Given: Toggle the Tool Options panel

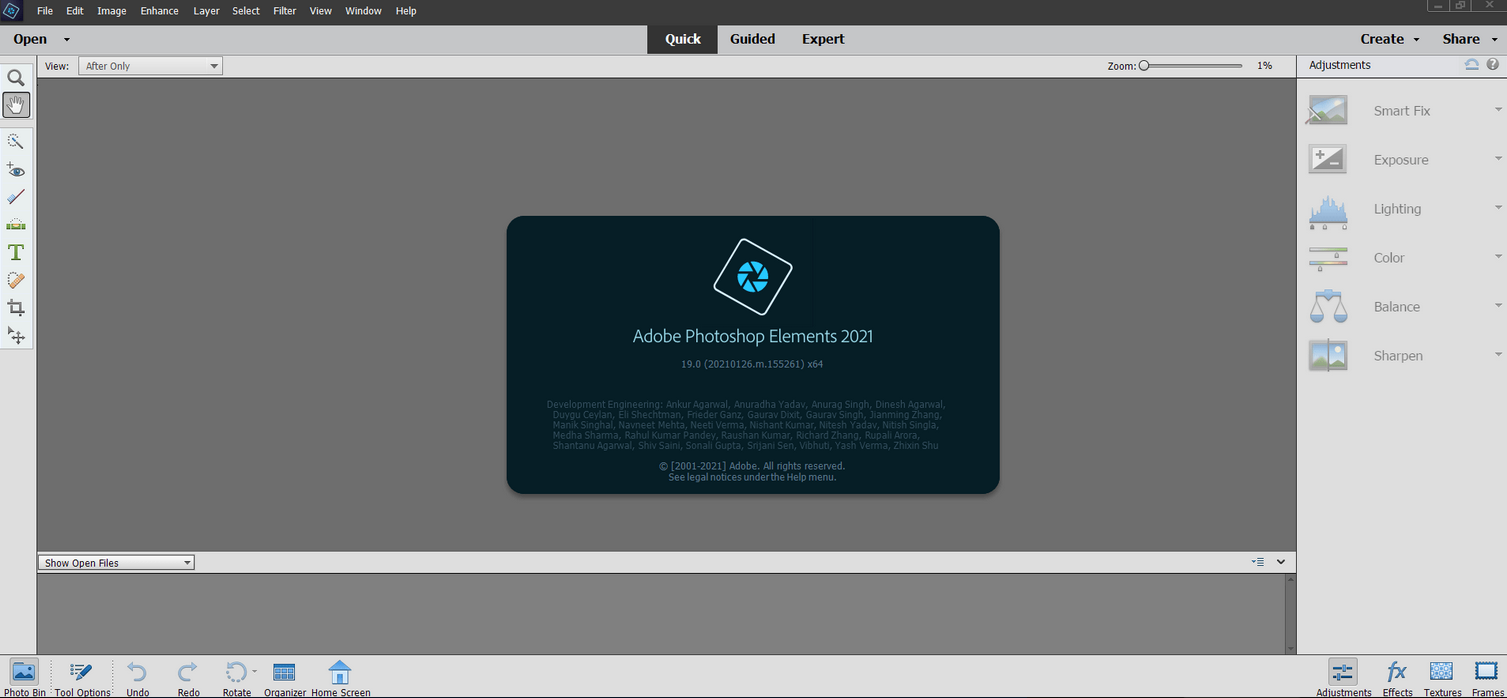Looking at the screenshot, I should [x=82, y=677].
